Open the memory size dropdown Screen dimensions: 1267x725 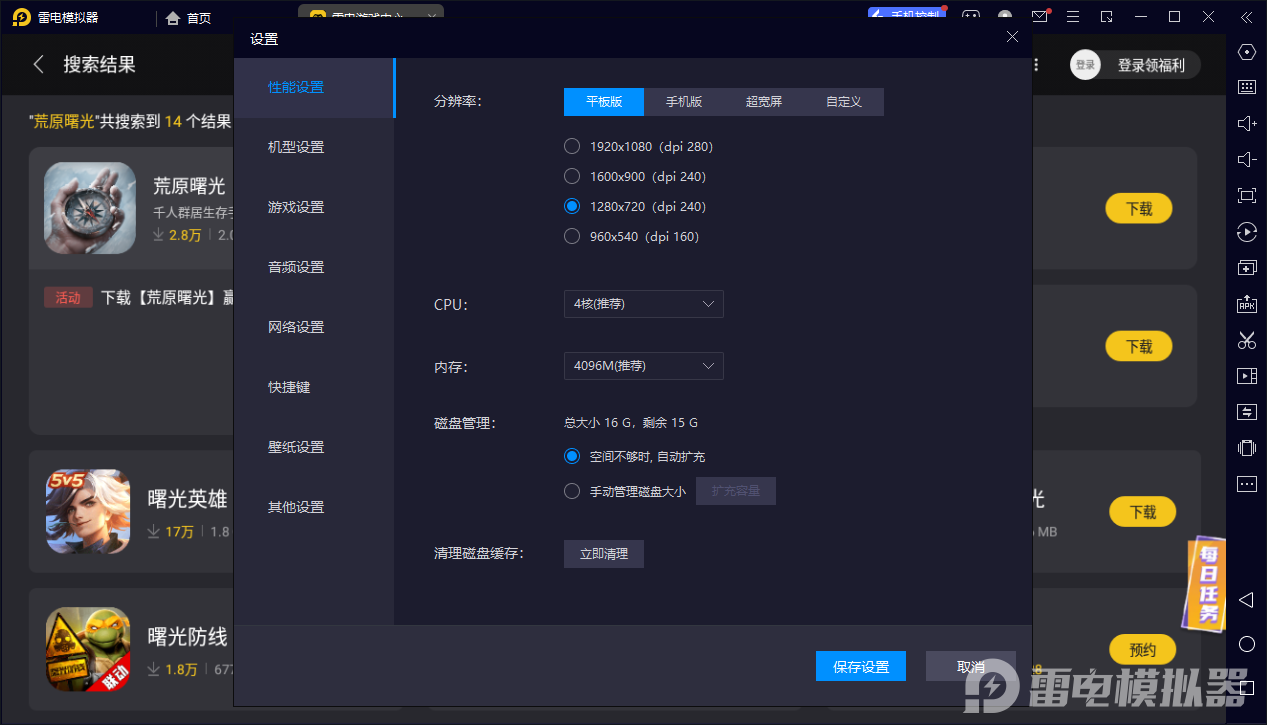pos(643,366)
